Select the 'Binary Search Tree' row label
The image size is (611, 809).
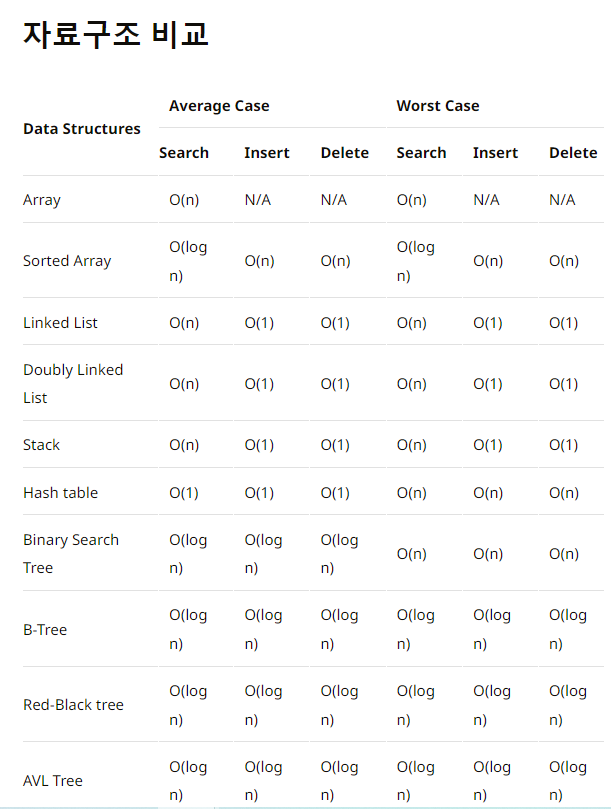71,553
